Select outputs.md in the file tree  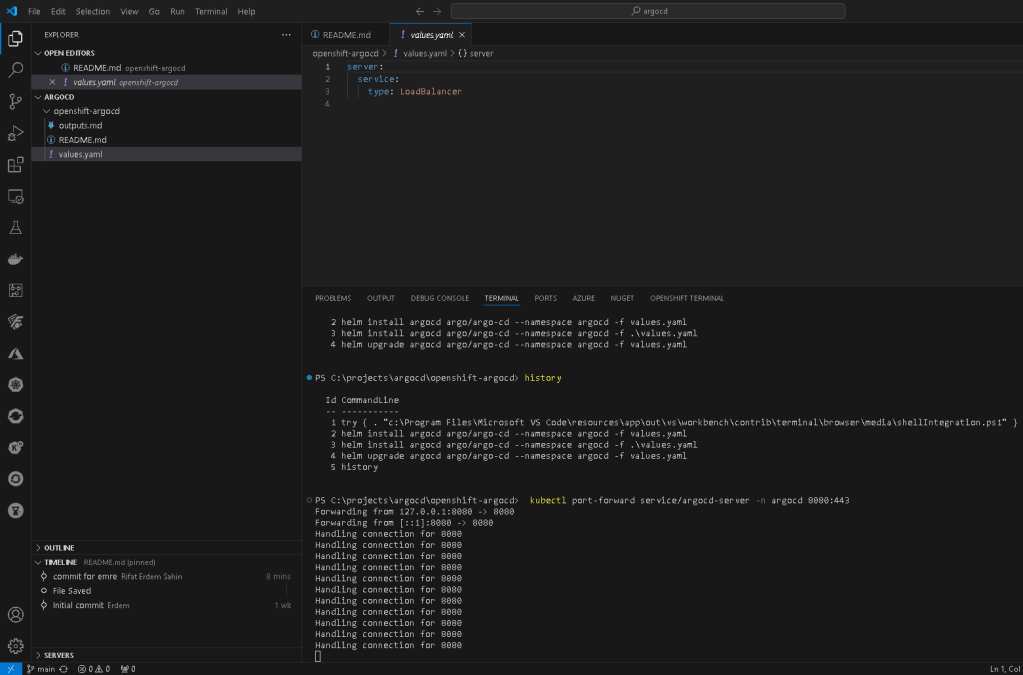(x=166, y=125)
